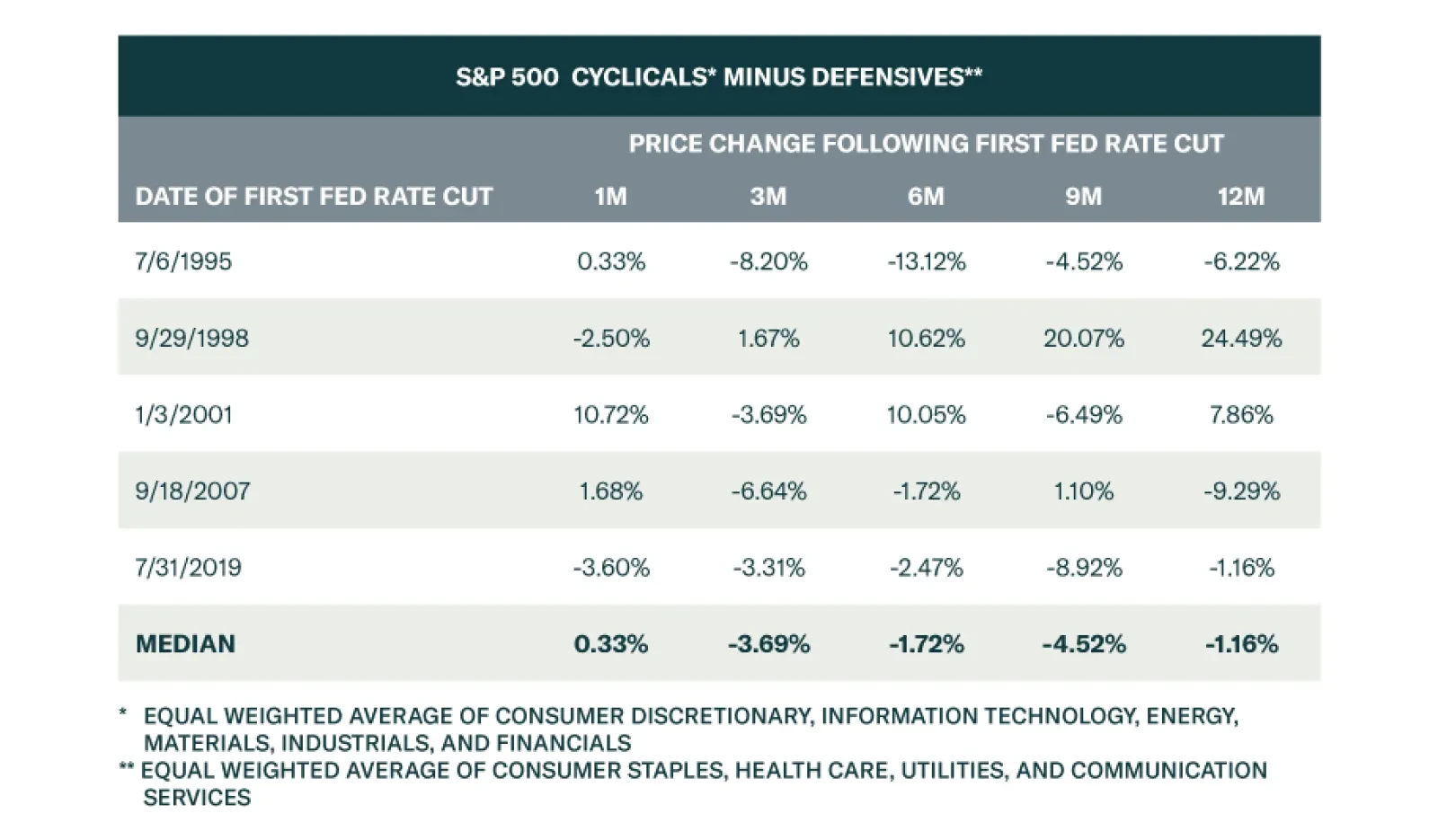Image resolution: width=1438 pixels, height=840 pixels.
Task: Click the 9M column header
Action: coord(1083,197)
